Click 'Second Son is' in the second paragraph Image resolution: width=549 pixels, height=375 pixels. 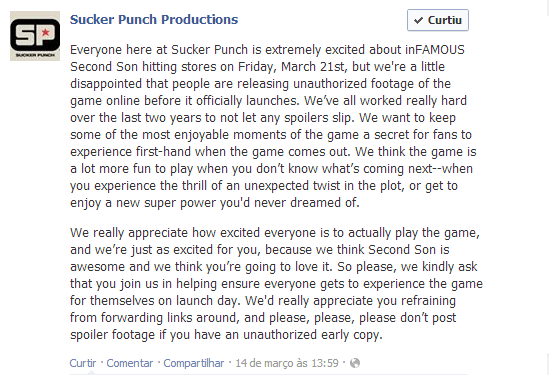tap(409, 250)
